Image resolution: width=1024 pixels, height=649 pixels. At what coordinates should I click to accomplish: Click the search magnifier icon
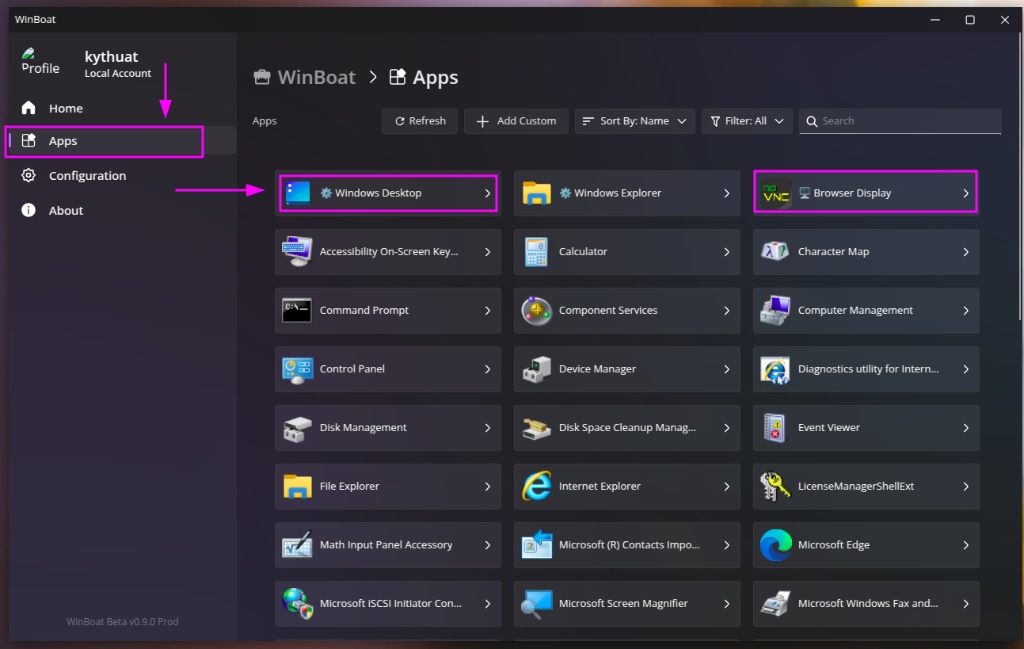(812, 121)
